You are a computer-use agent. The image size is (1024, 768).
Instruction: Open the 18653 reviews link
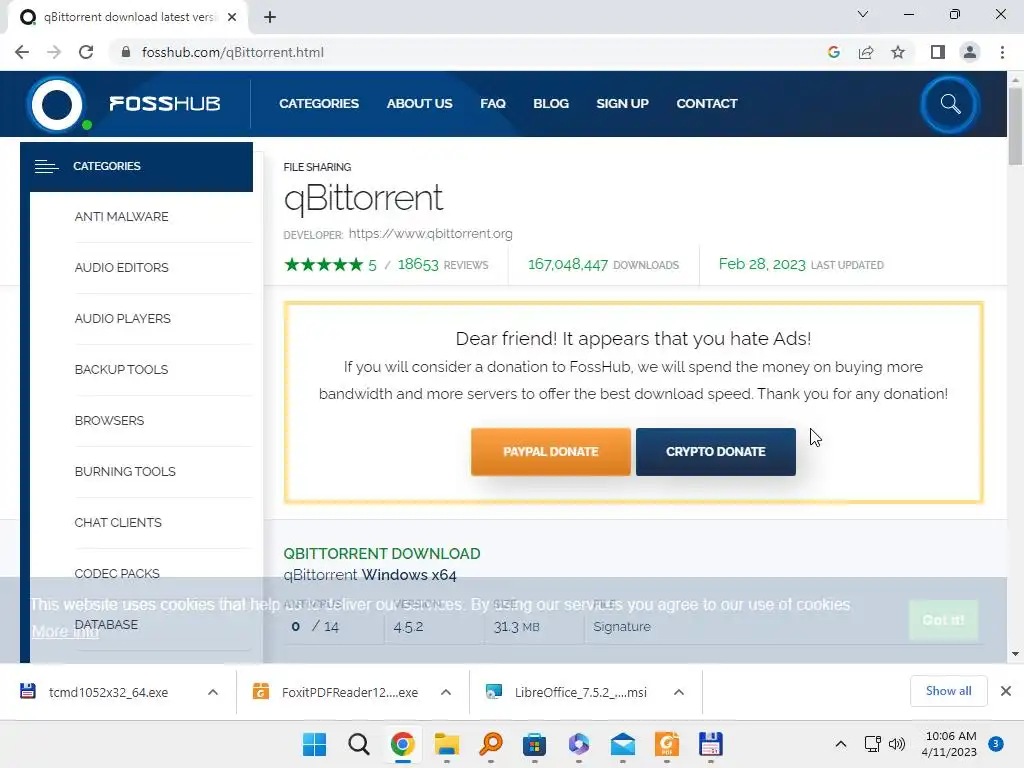click(x=442, y=265)
